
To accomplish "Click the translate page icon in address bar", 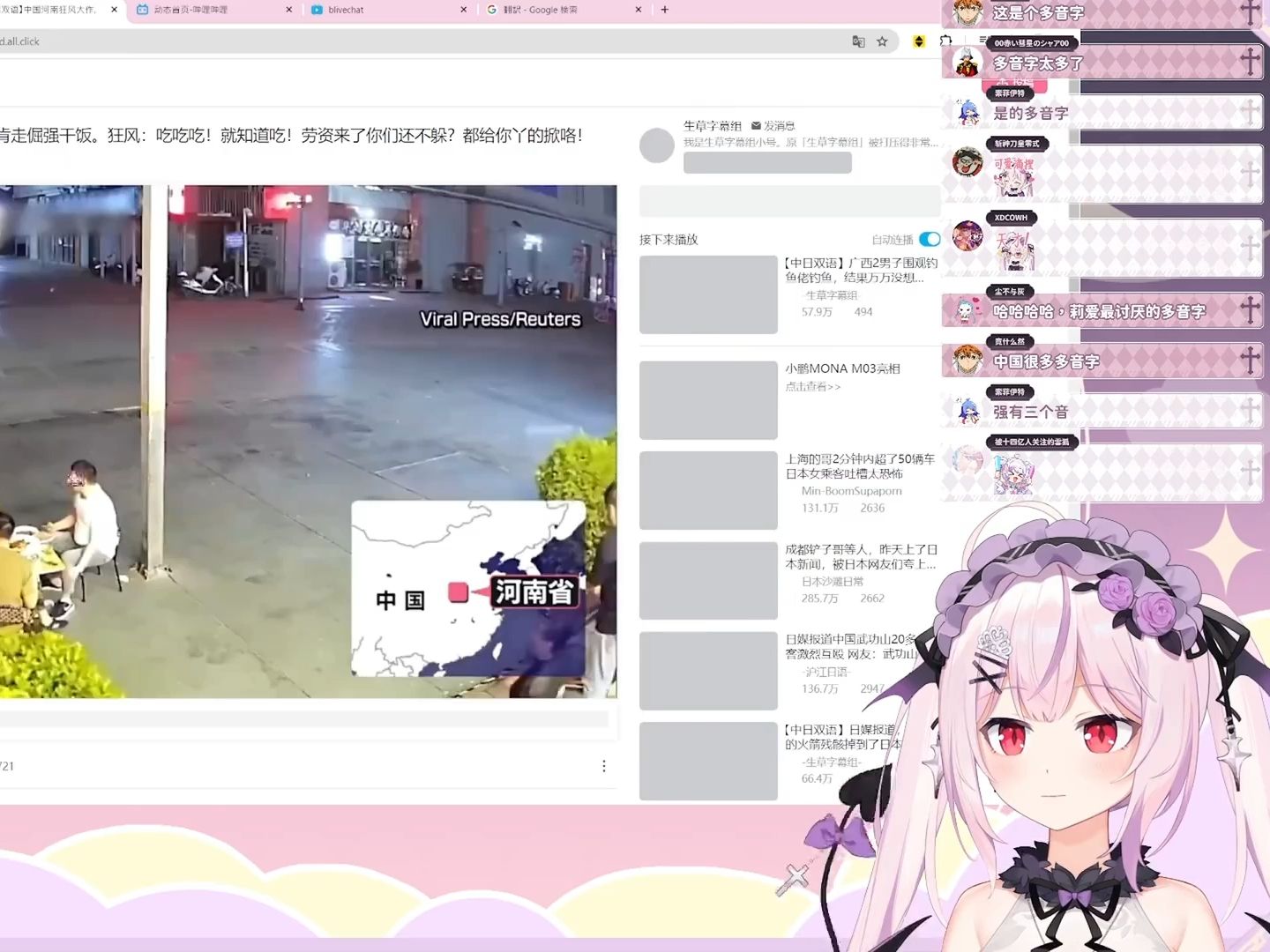I will (858, 41).
